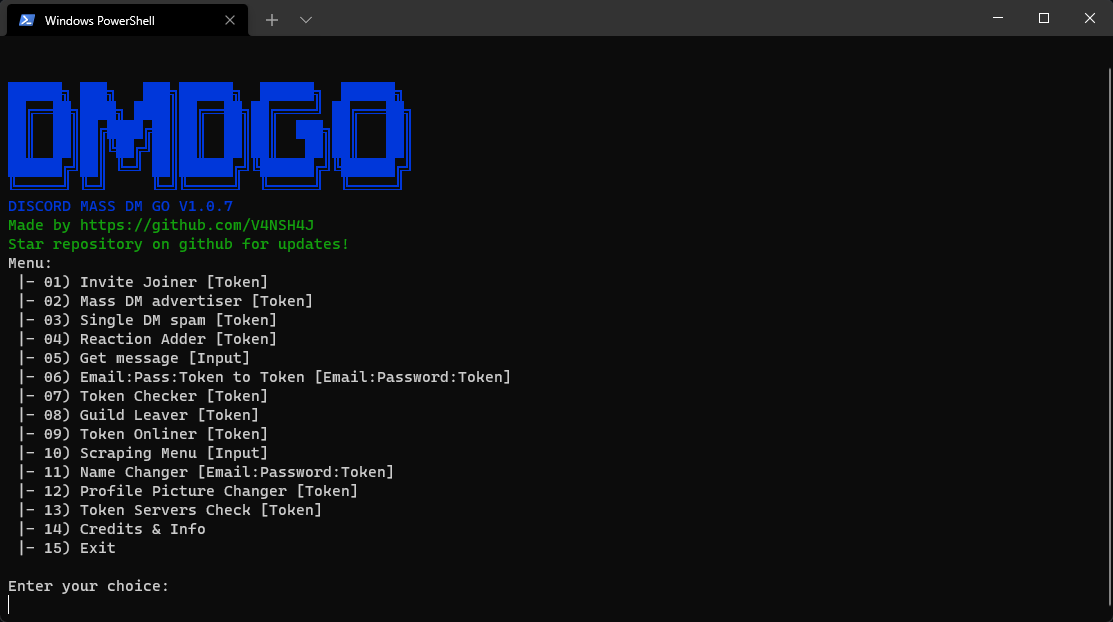Click the DMDGO ASCII art banner
1113x622 pixels.
click(x=209, y=136)
